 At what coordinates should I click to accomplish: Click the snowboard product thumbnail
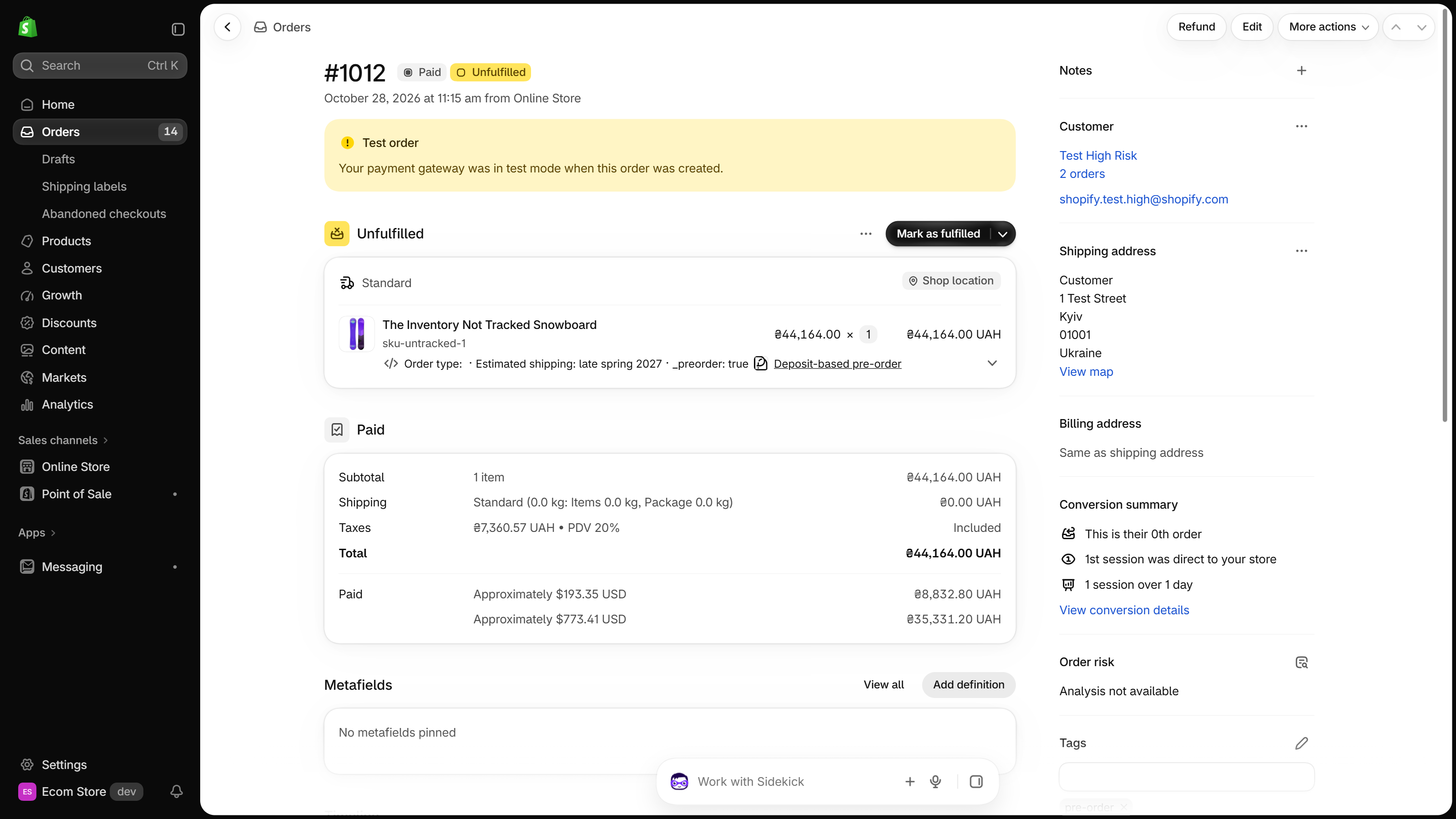pos(357,334)
